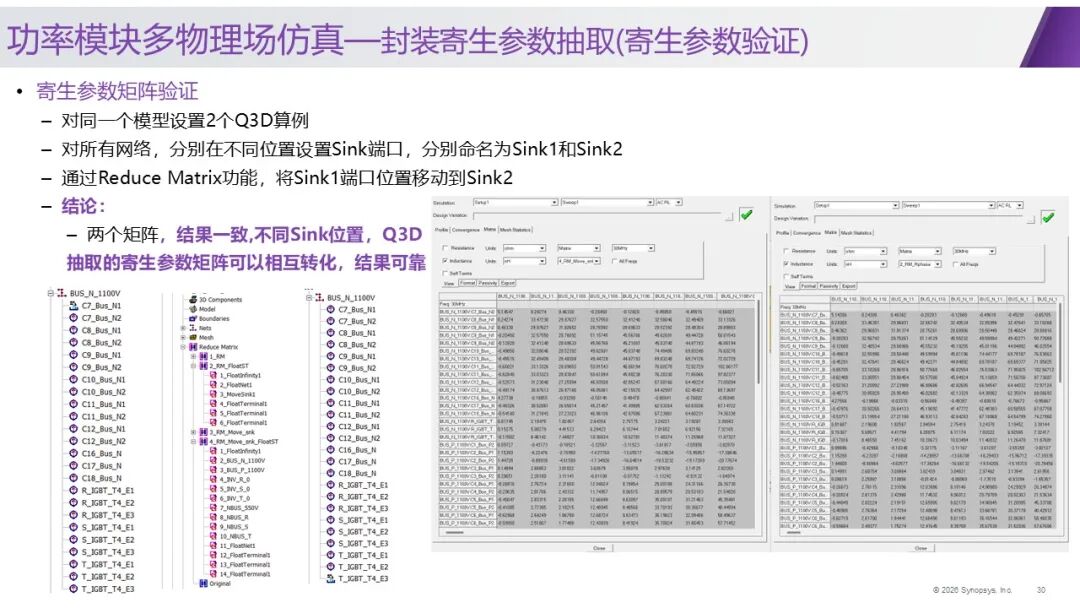Image resolution: width=1080 pixels, height=608 pixels.
Task: Collapse BUS_N_1100V in the left net tree
Action: [50, 293]
